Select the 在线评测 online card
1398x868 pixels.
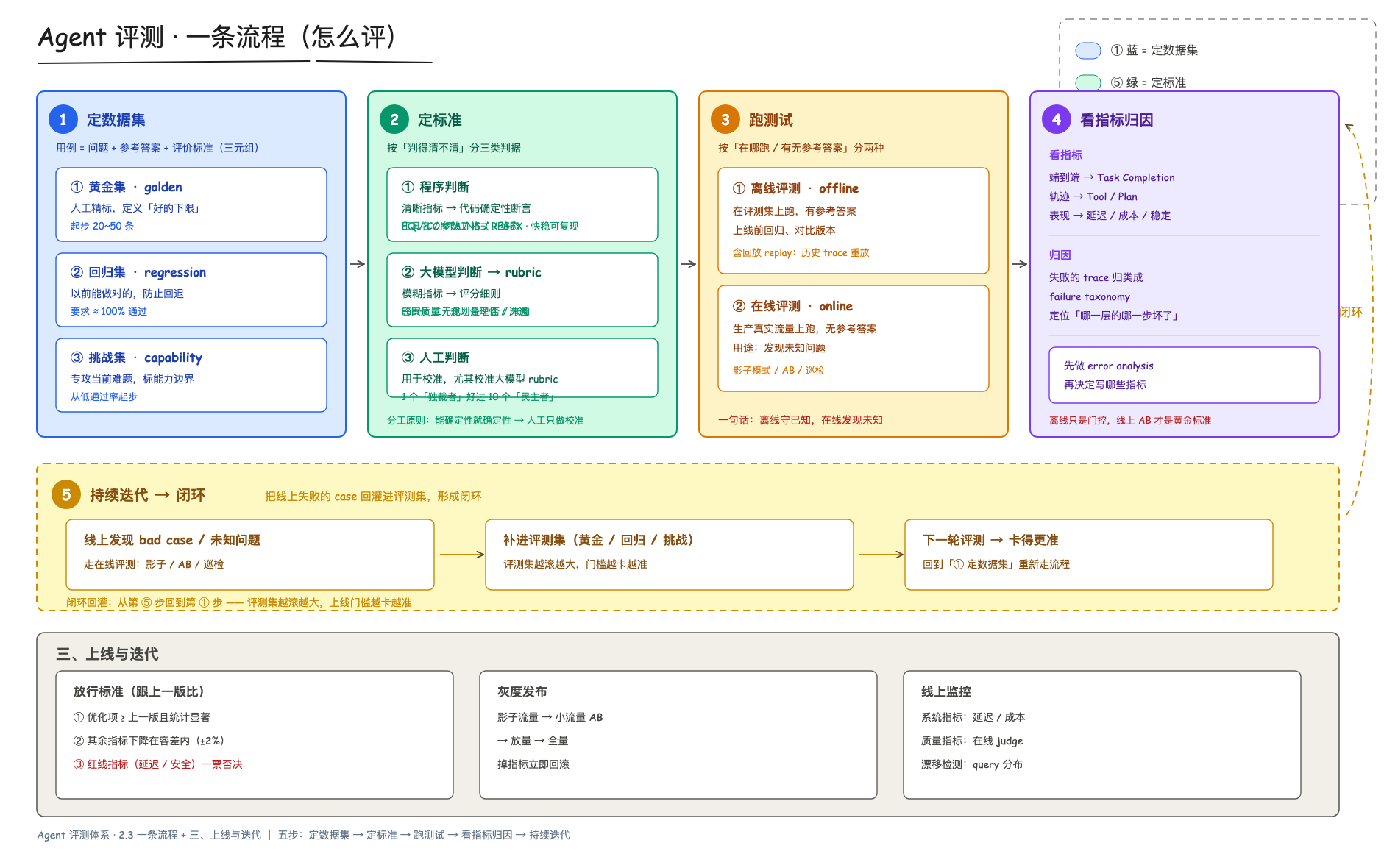(854, 338)
